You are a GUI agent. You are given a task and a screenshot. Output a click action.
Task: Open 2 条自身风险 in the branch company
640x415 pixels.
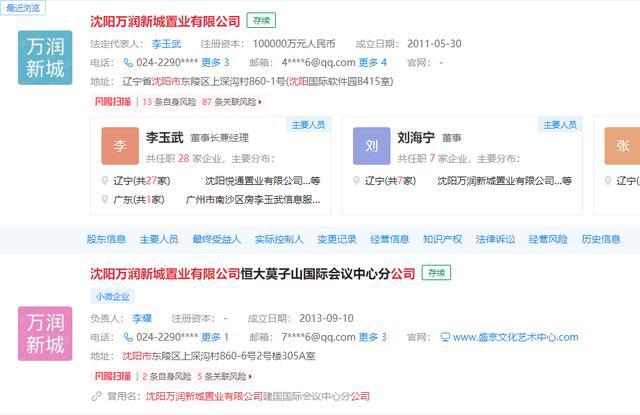pyautogui.click(x=167, y=376)
